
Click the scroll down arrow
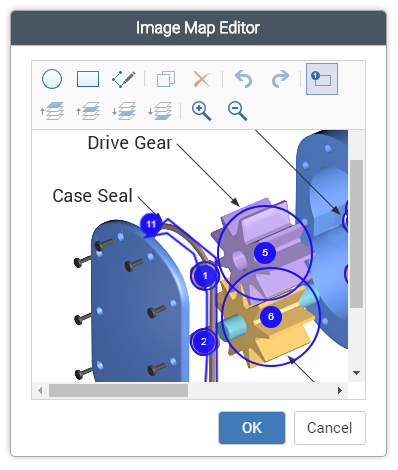[356, 373]
